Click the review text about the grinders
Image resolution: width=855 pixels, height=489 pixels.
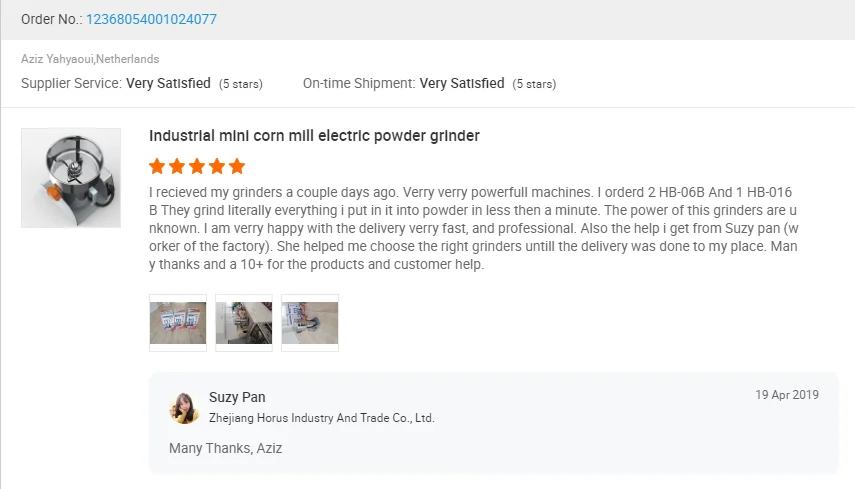473,228
